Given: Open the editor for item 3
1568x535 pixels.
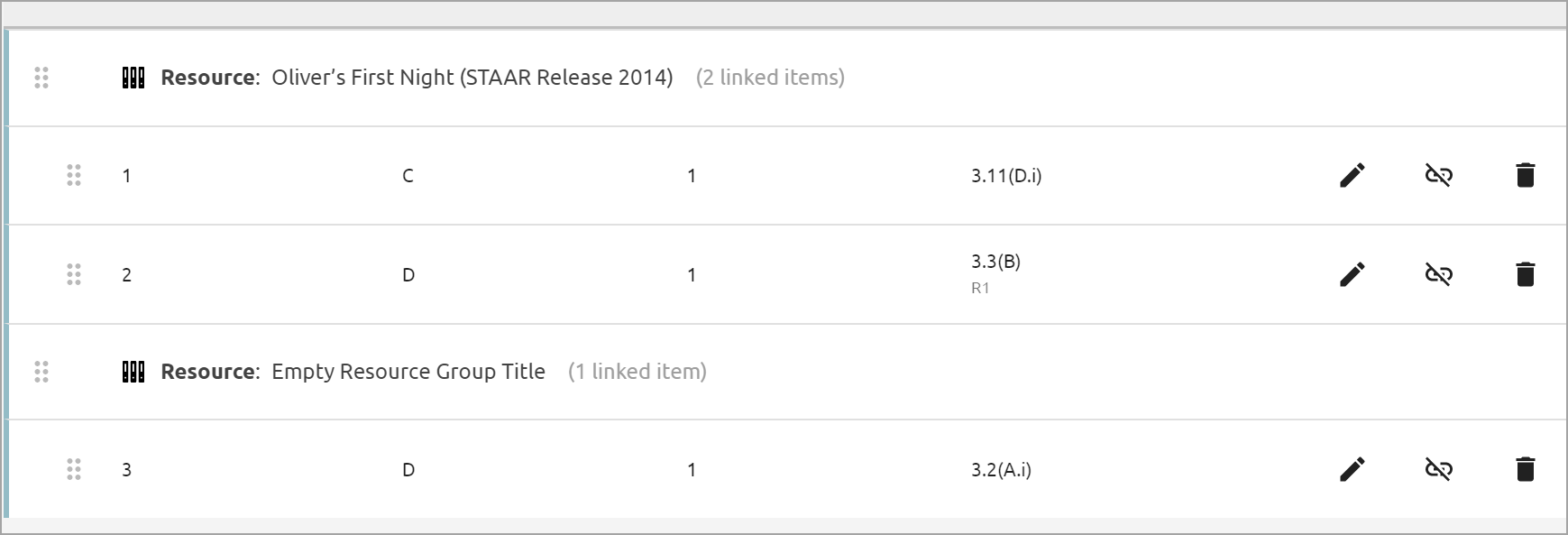Looking at the screenshot, I should pyautogui.click(x=1352, y=469).
